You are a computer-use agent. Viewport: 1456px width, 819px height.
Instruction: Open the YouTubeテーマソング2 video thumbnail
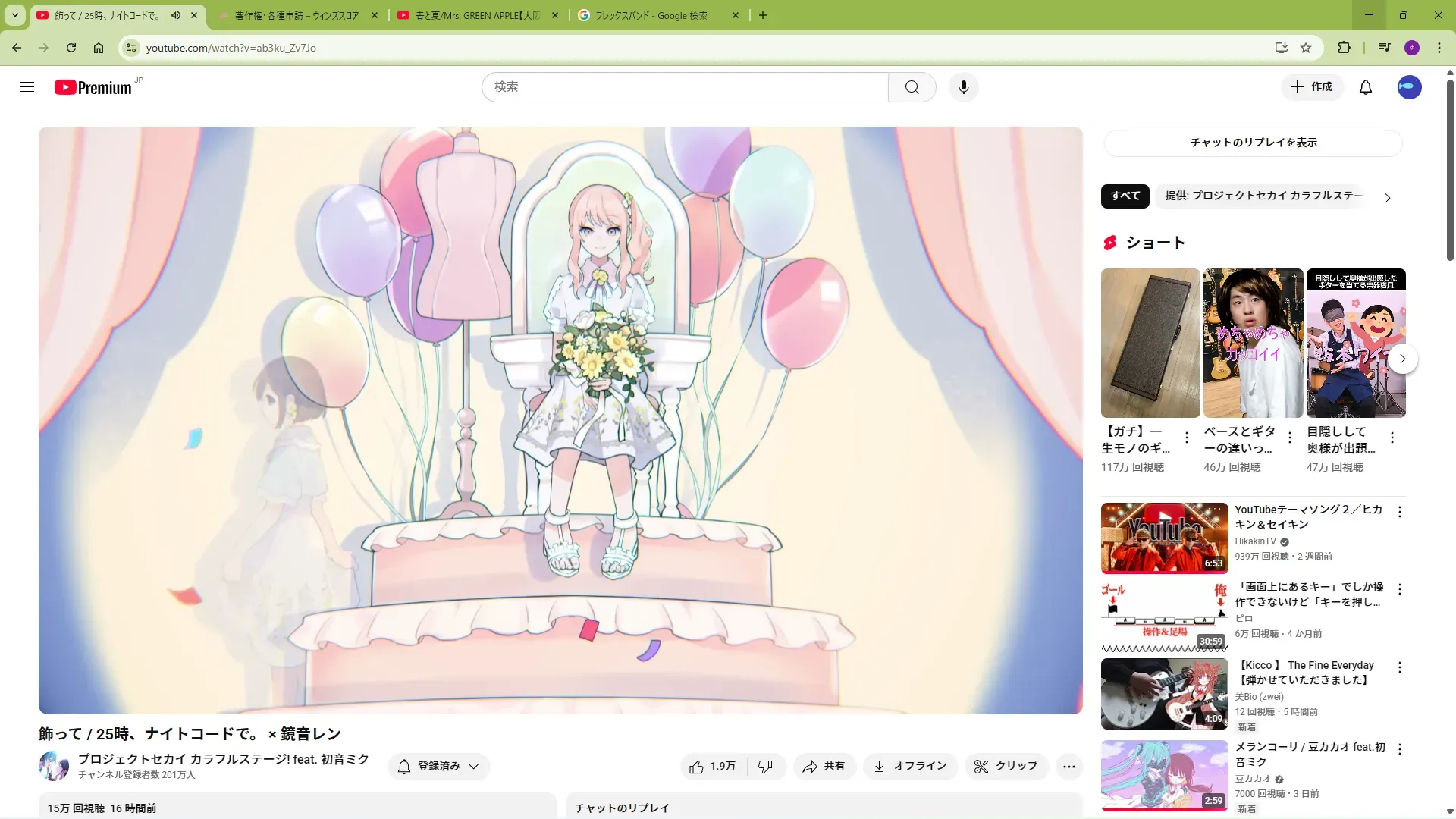point(1164,538)
